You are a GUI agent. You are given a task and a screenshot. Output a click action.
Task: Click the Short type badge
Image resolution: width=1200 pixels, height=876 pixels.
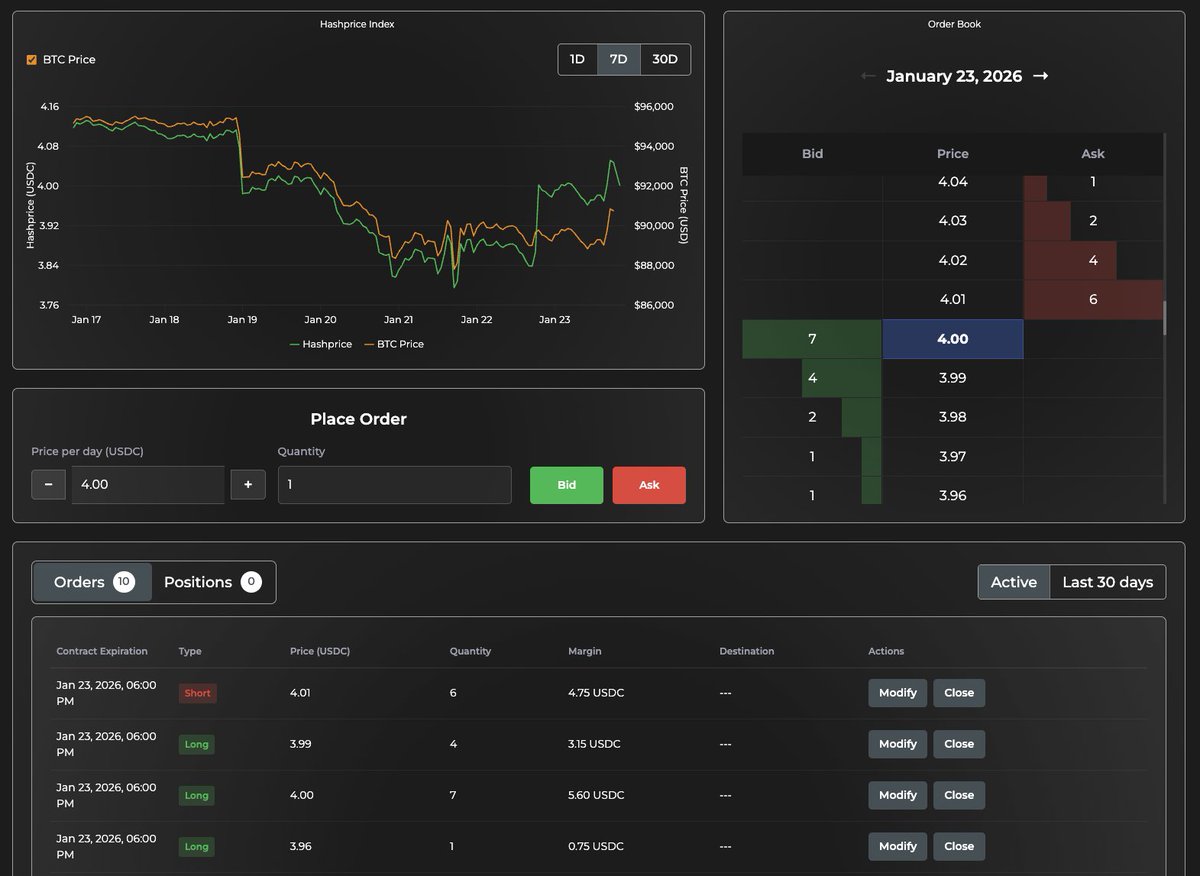(198, 693)
